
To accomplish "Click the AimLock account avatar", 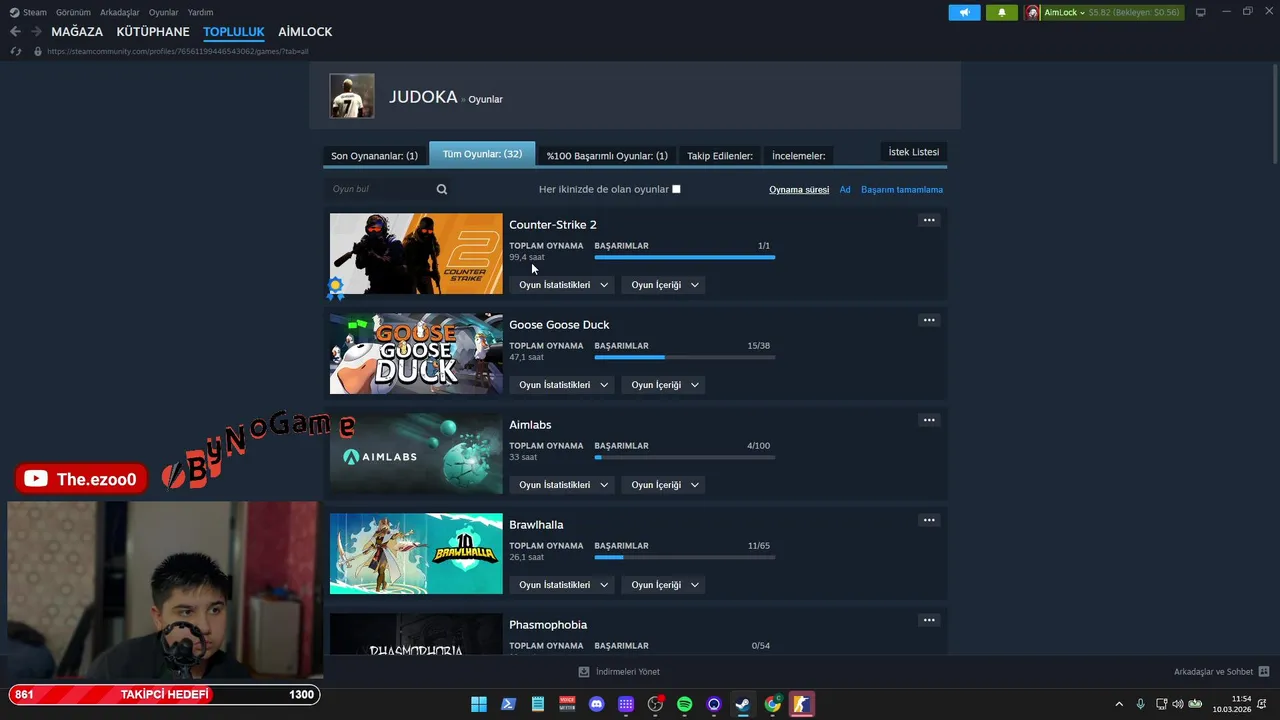I will pyautogui.click(x=1033, y=12).
